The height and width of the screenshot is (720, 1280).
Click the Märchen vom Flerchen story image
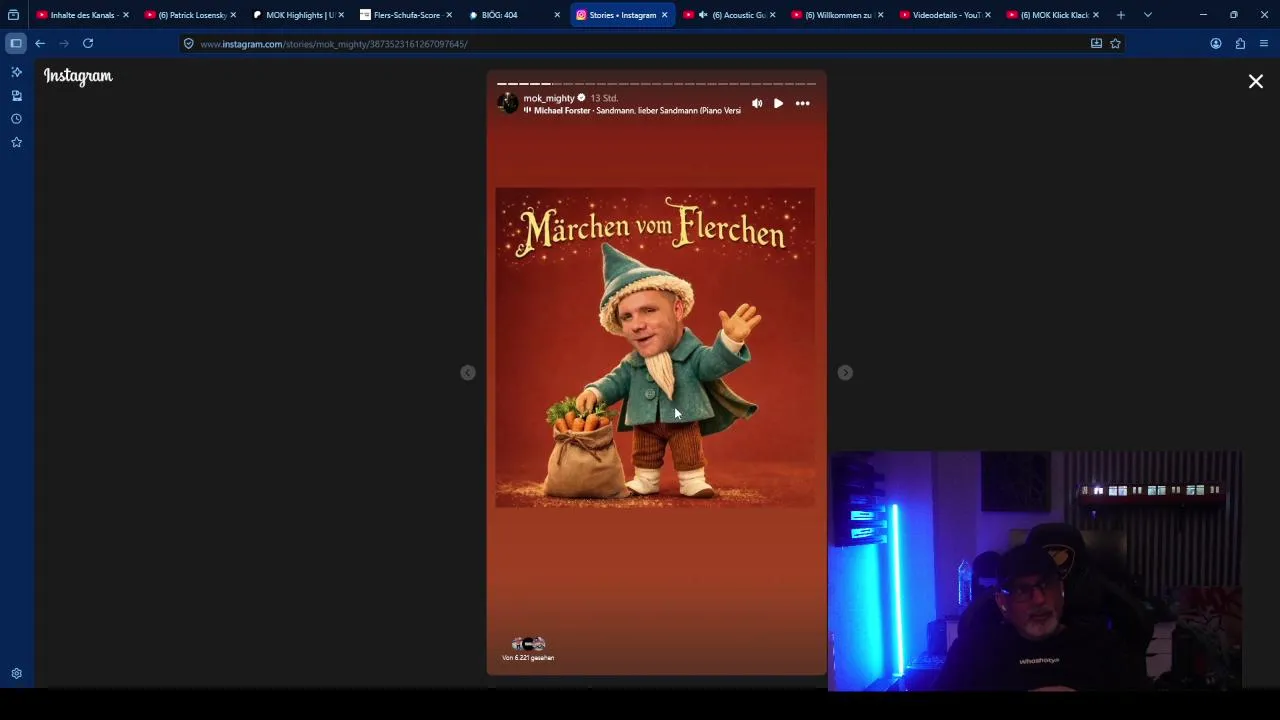click(655, 347)
